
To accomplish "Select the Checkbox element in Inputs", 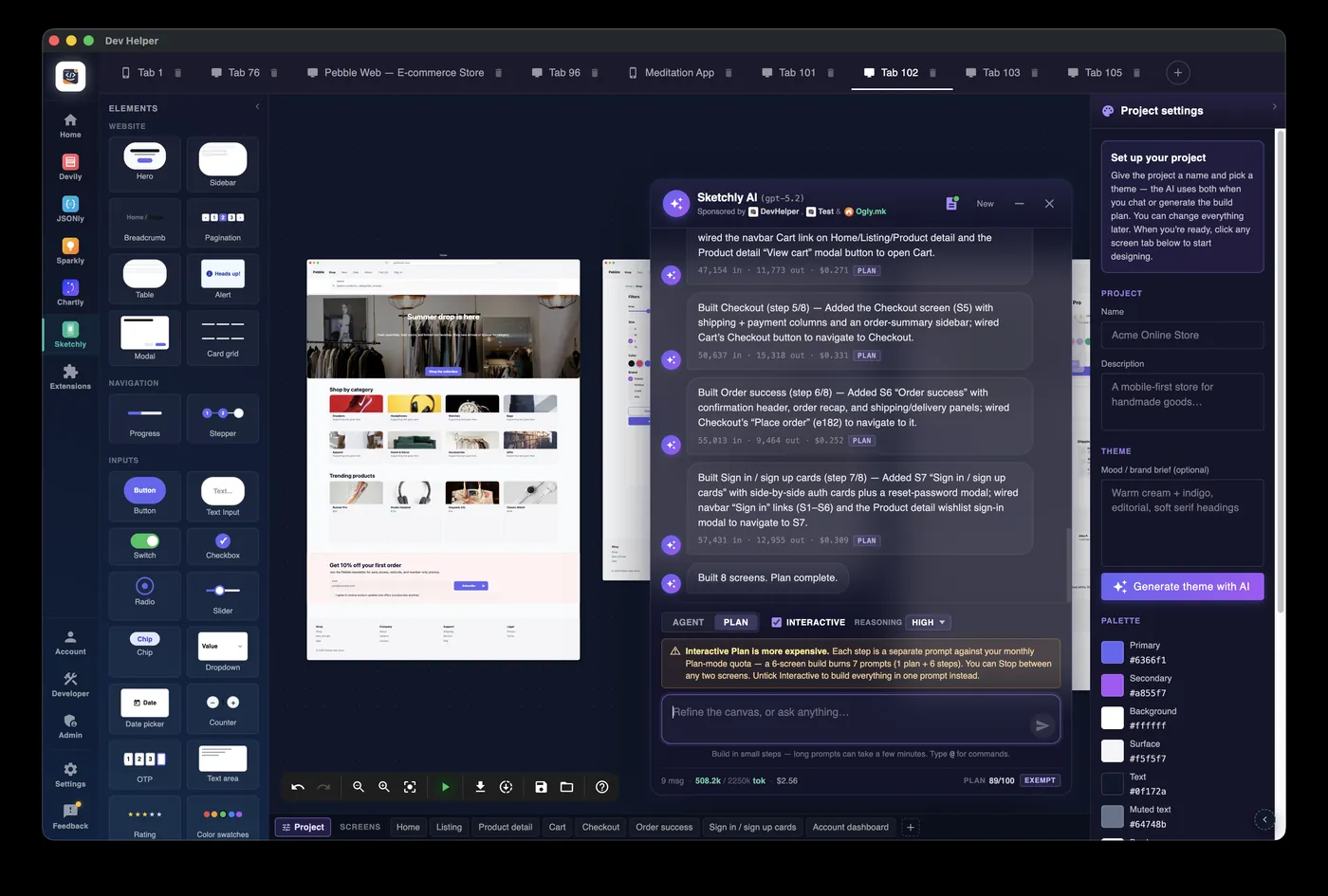I will [223, 545].
